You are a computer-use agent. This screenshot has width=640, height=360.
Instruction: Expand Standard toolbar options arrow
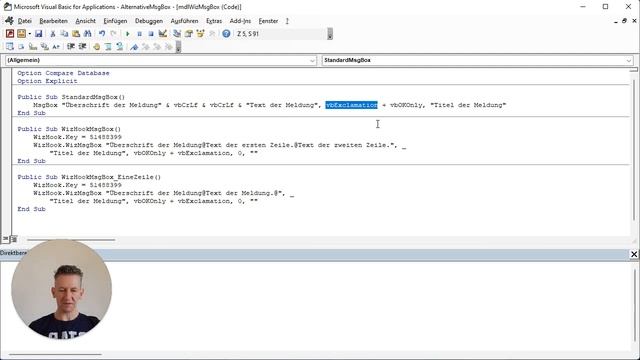[330, 34]
